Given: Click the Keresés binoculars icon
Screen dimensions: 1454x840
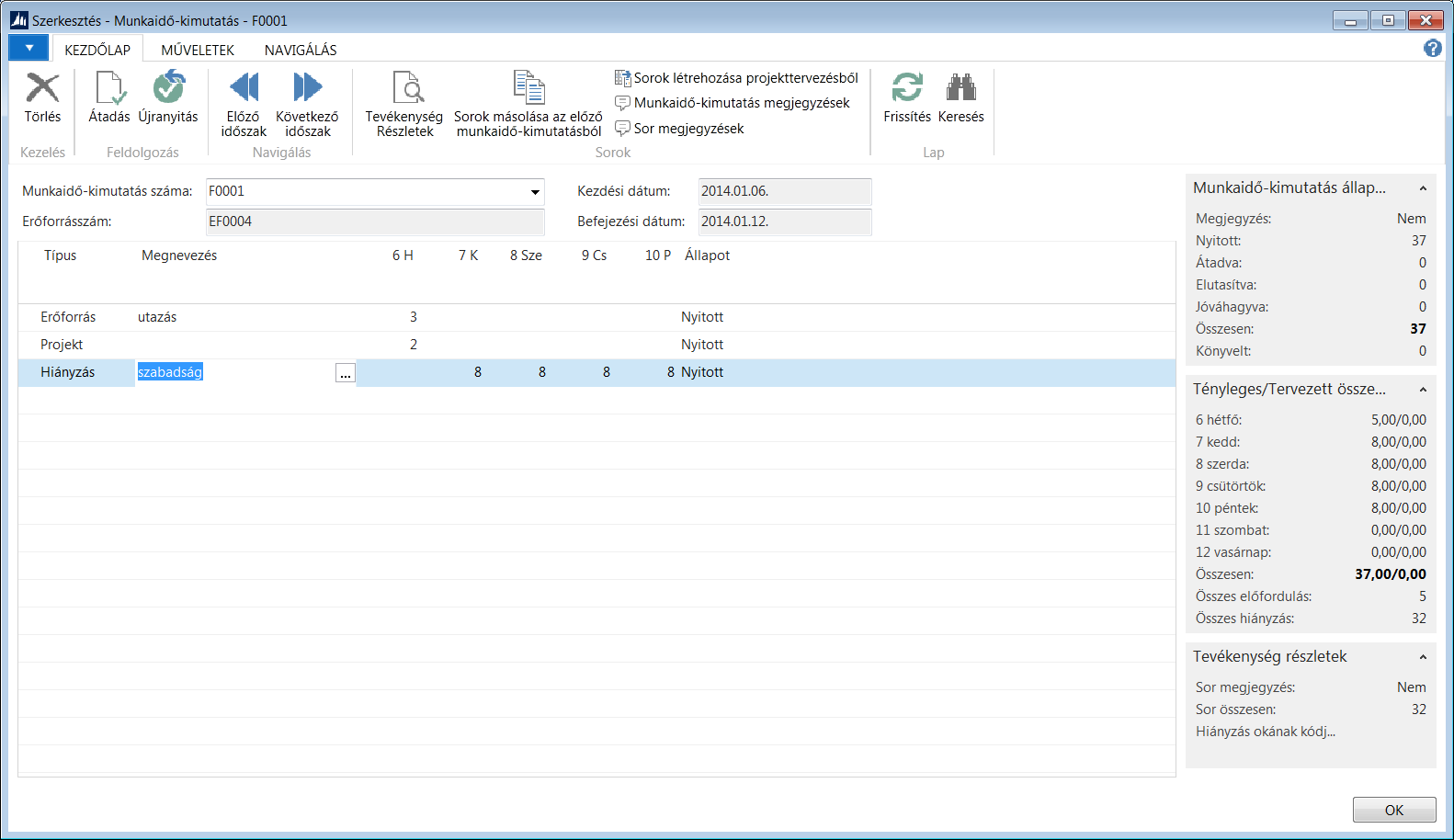Looking at the screenshot, I should [x=960, y=88].
